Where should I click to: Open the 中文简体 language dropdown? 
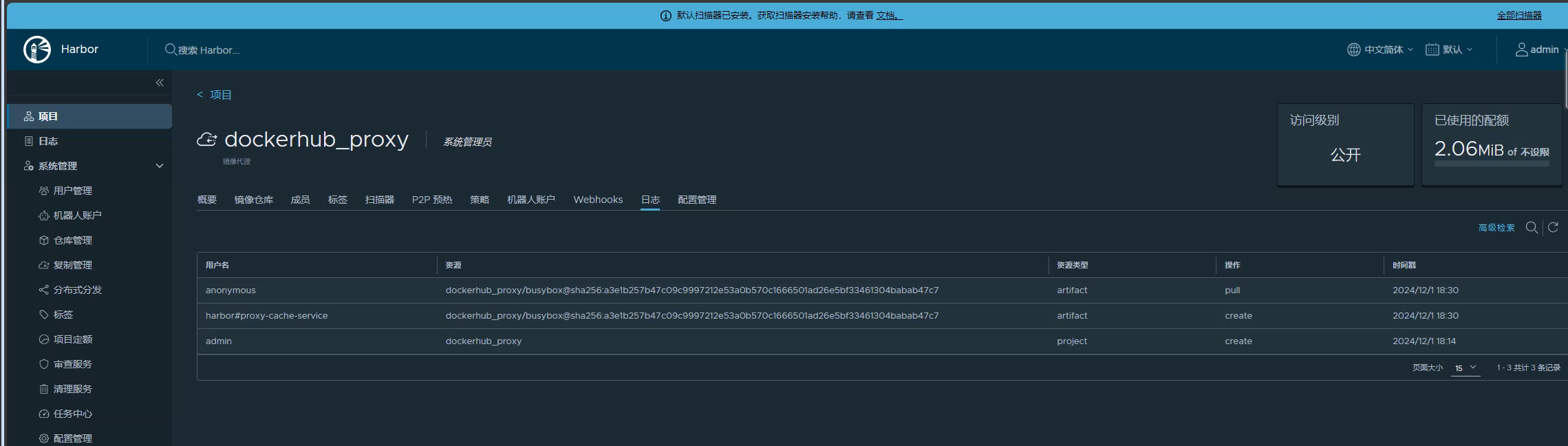[x=1380, y=50]
